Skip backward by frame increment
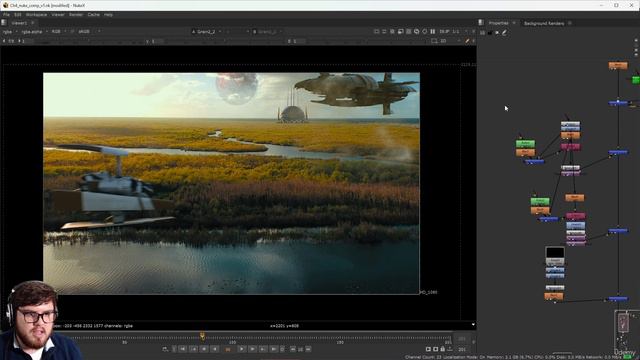Viewport: 640px width, 360px height. 293,349
